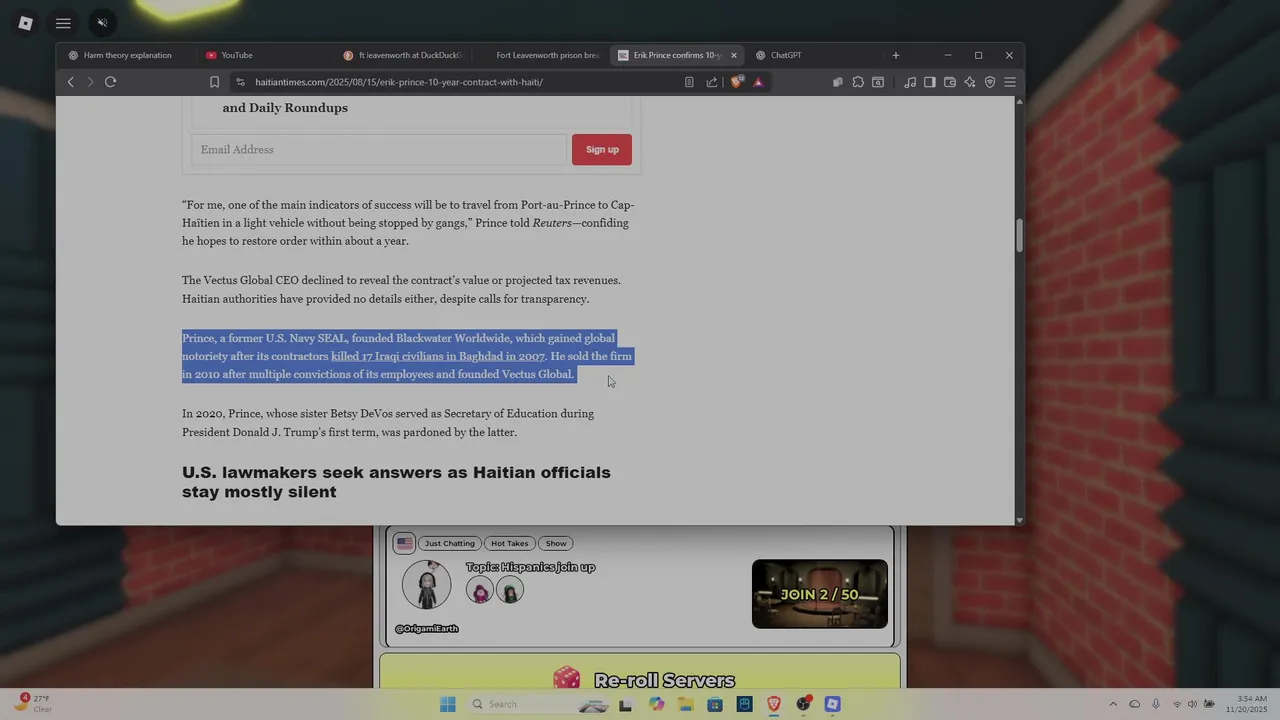The image size is (1280, 720).
Task: Click the US flag icon in Roblox
Action: 404,543
